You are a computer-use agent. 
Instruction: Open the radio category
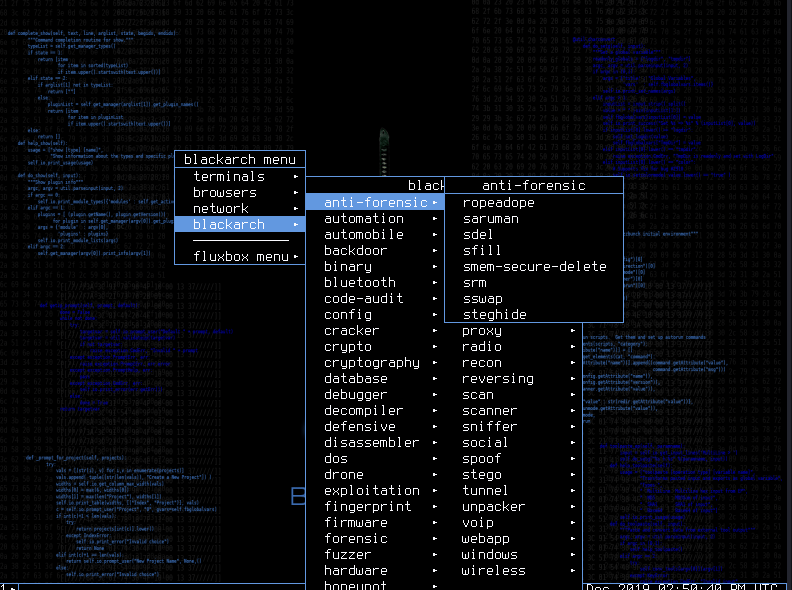513,347
